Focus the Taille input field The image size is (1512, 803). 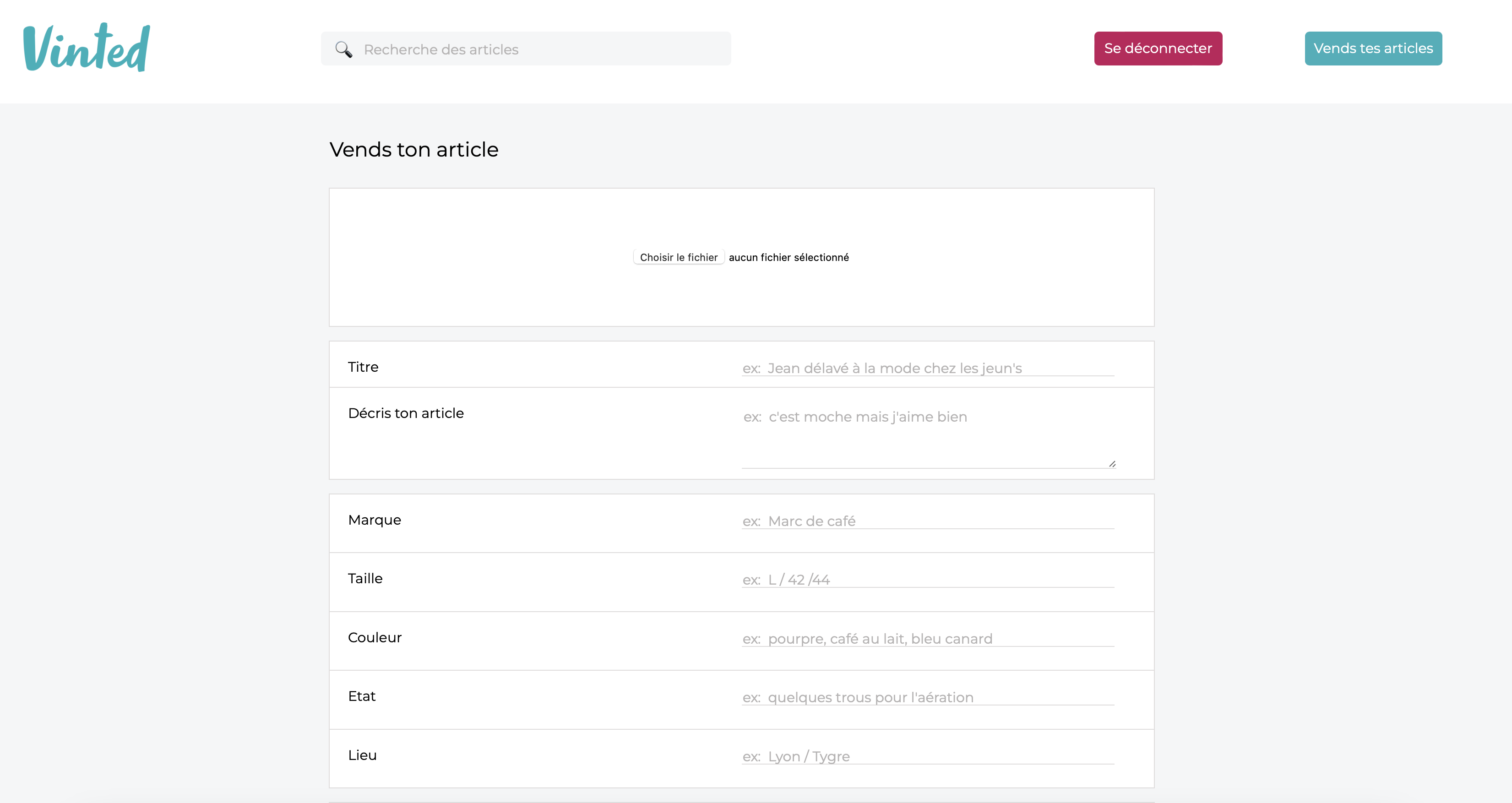(926, 580)
